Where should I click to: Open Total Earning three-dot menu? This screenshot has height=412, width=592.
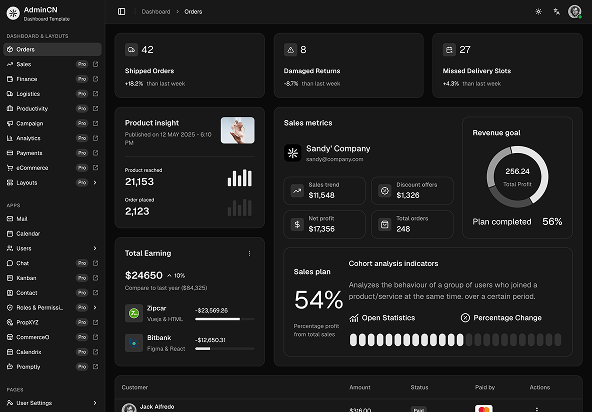pyautogui.click(x=249, y=253)
